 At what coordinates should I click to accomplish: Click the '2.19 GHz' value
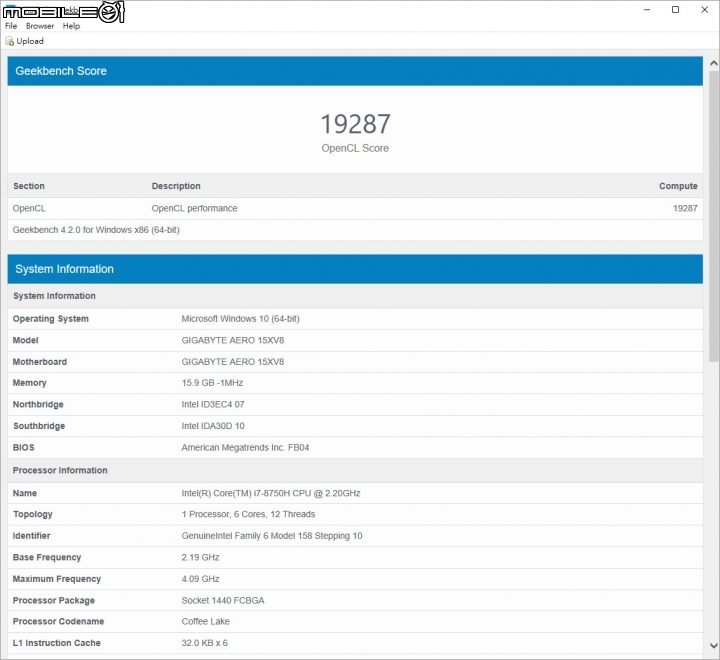[x=200, y=558]
